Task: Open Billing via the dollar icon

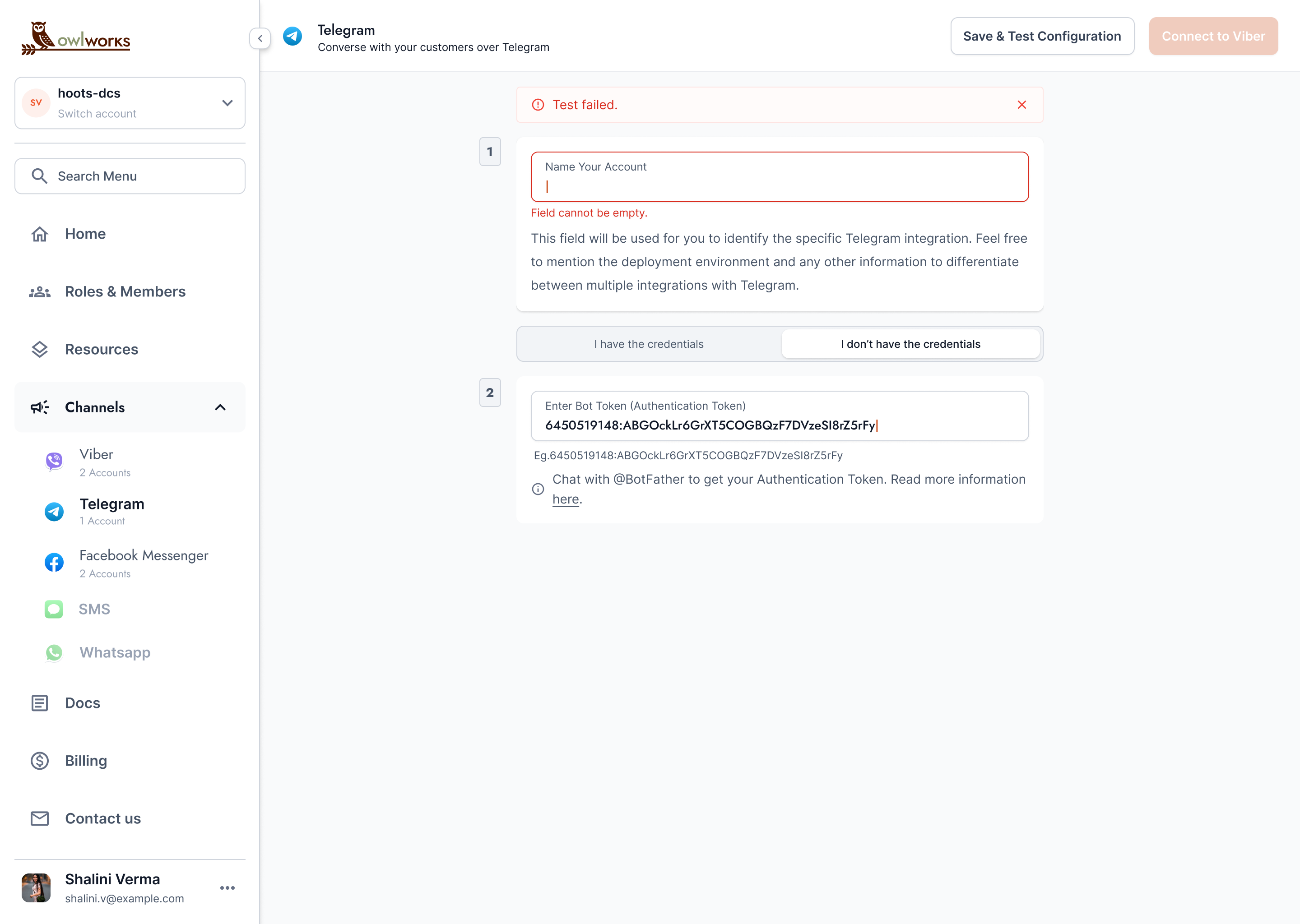Action: pyautogui.click(x=39, y=761)
